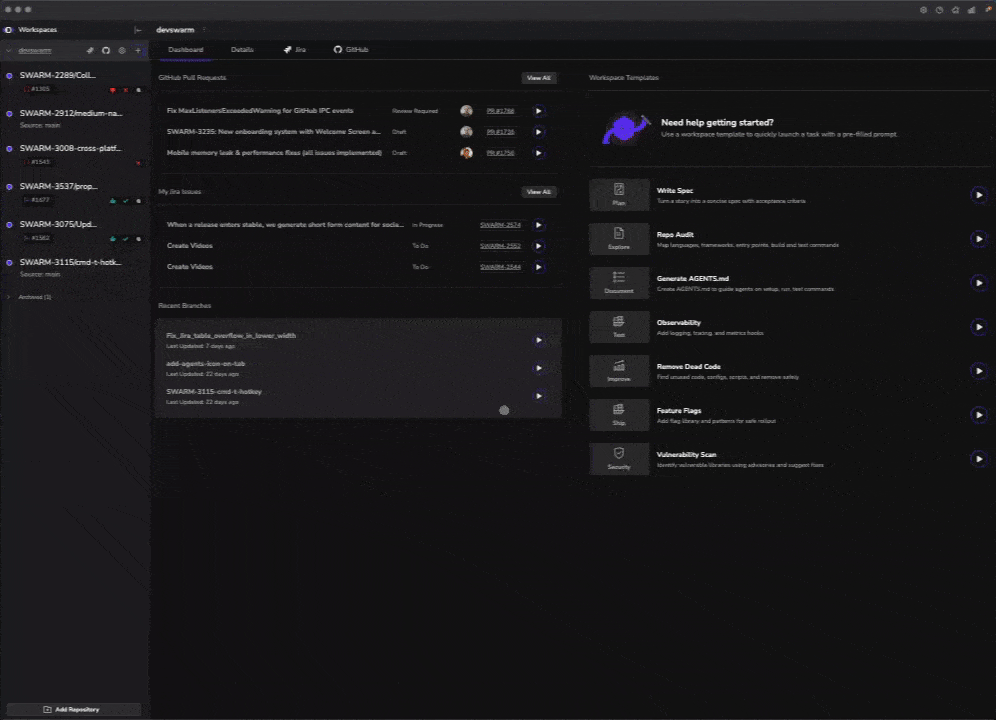996x720 pixels.
Task: Open PR #1756 link
Action: pos(501,153)
